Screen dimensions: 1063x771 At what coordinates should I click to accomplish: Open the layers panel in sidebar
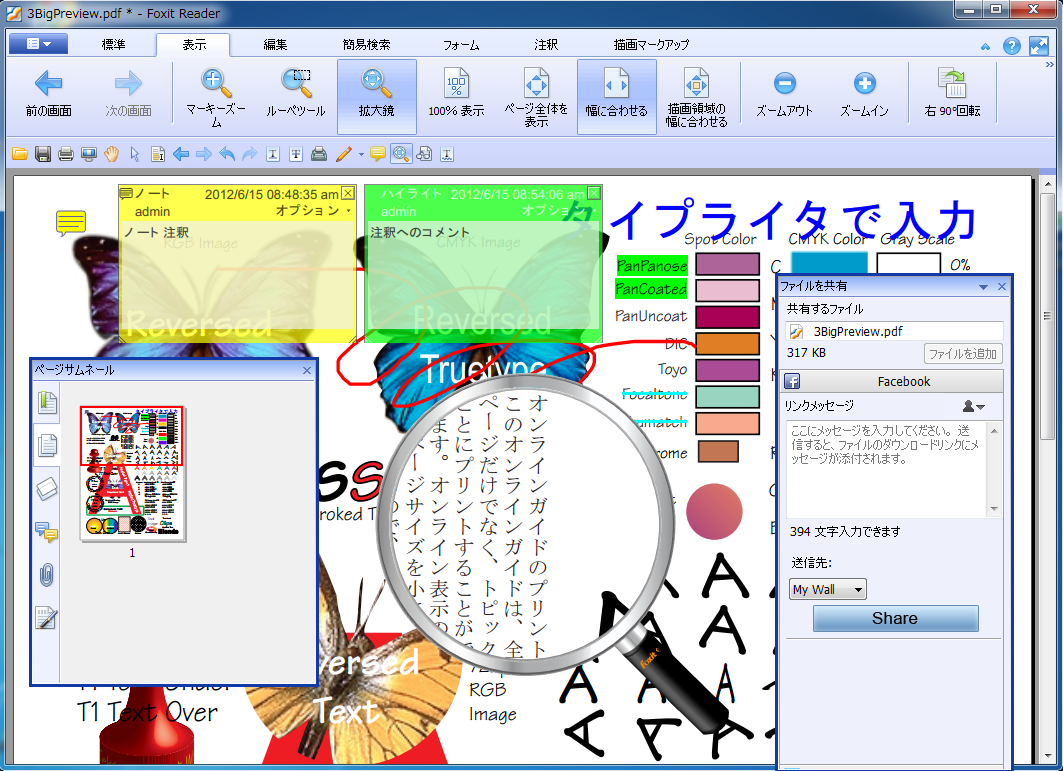click(x=47, y=489)
